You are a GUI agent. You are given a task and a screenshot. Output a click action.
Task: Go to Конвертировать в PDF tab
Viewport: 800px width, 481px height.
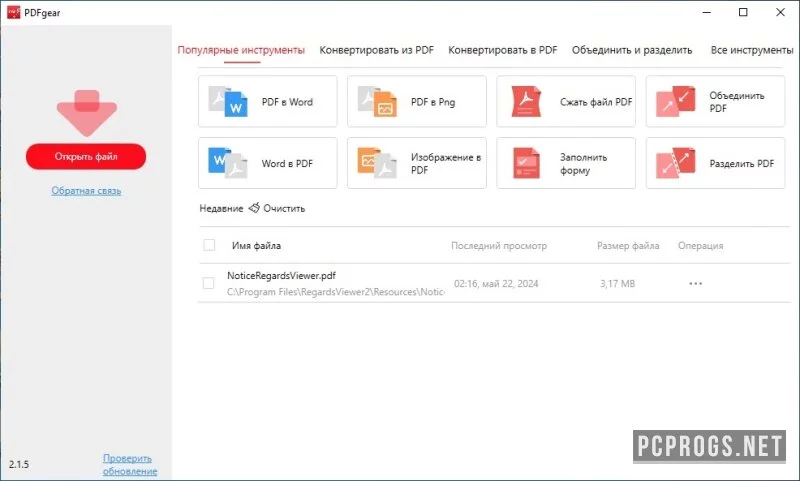503,50
